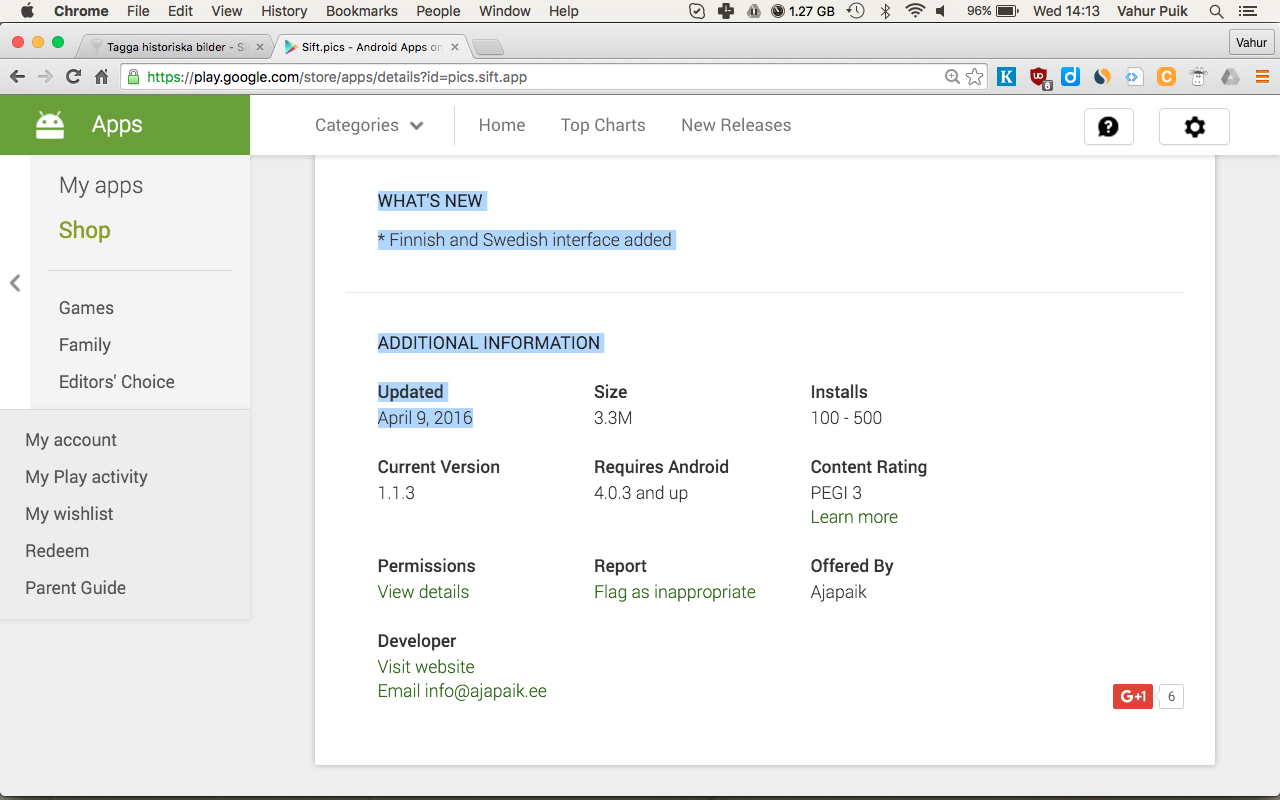Click the zoom magnifier icon in address bar
1280x800 pixels.
pyautogui.click(x=952, y=77)
